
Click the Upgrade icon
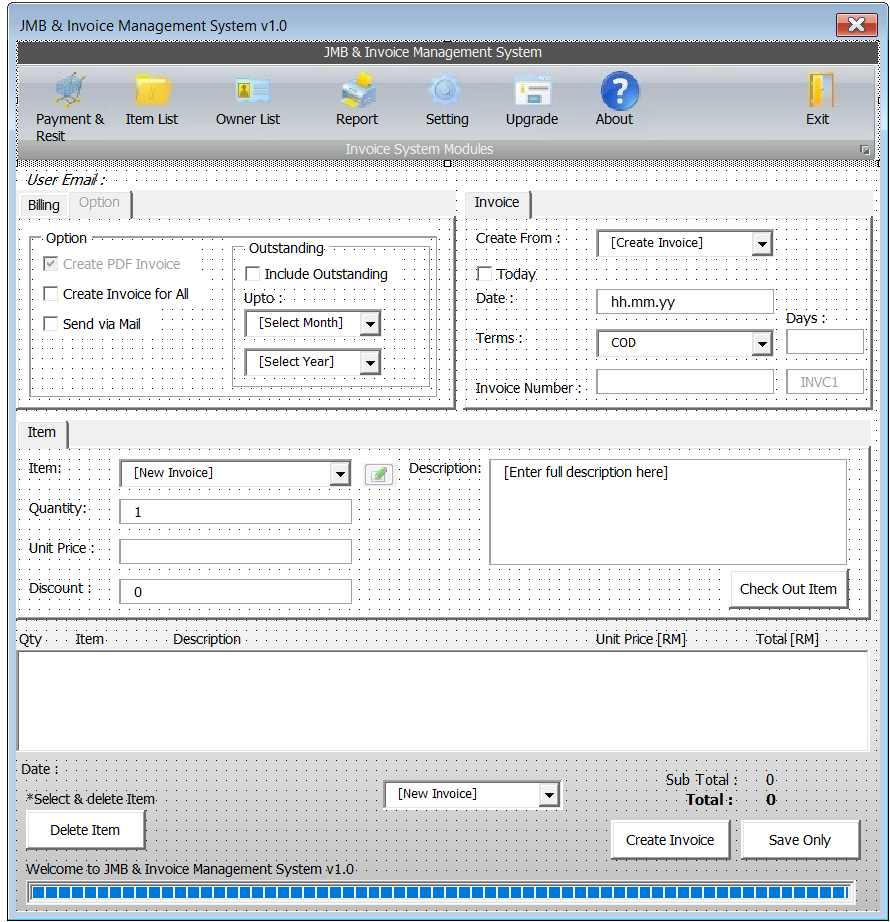[x=533, y=92]
